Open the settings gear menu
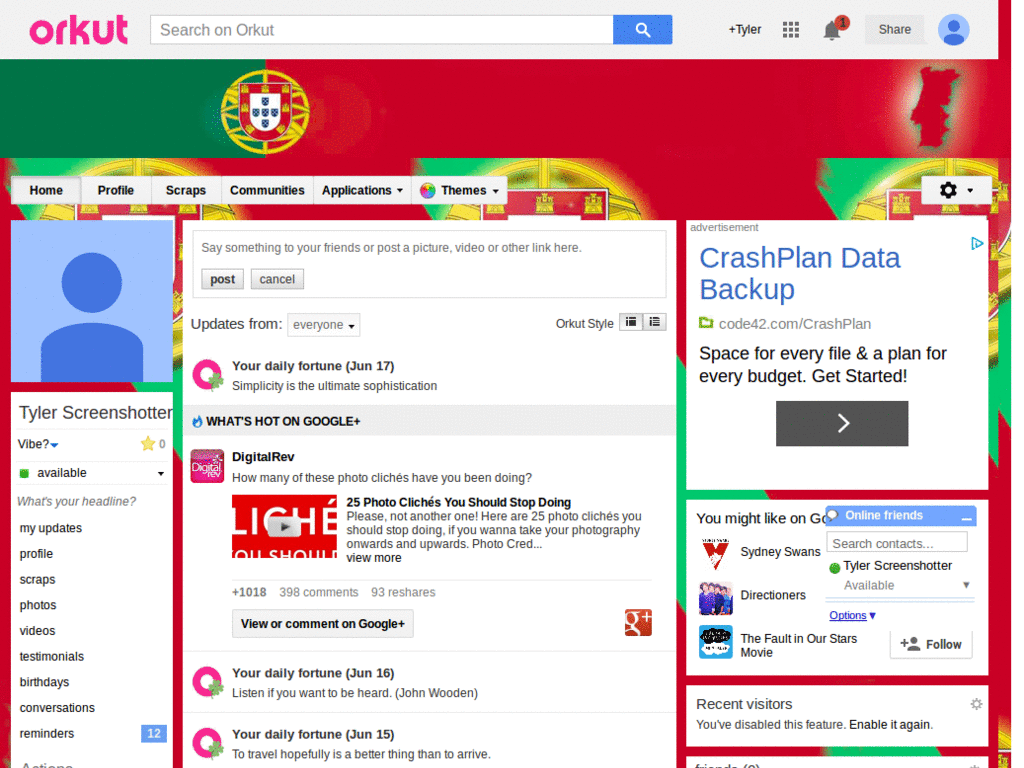The width and height of the screenshot is (1024, 768). (956, 190)
